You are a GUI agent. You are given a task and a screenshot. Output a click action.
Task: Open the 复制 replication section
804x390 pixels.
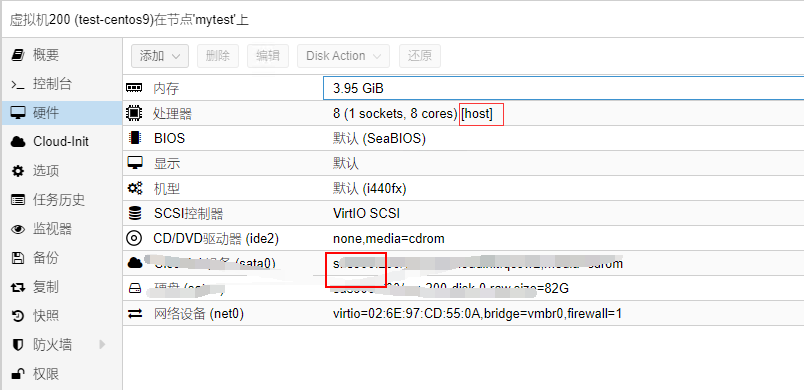click(62, 287)
